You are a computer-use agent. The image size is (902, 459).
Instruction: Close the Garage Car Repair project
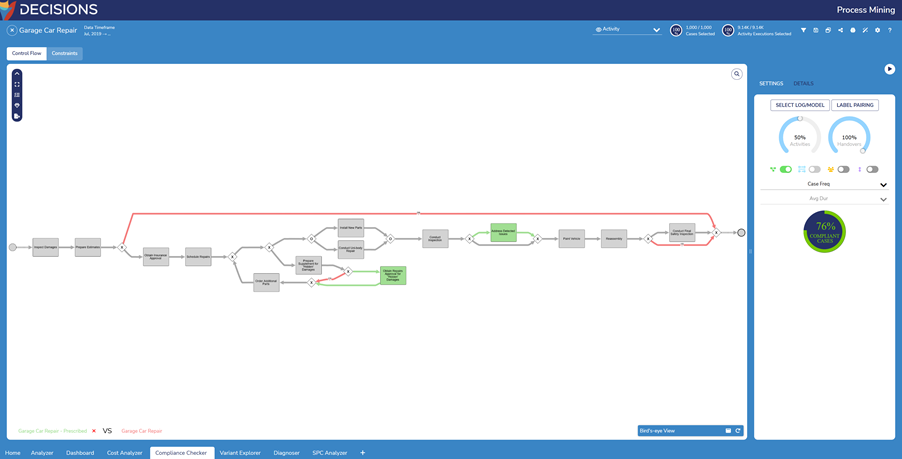(12, 31)
